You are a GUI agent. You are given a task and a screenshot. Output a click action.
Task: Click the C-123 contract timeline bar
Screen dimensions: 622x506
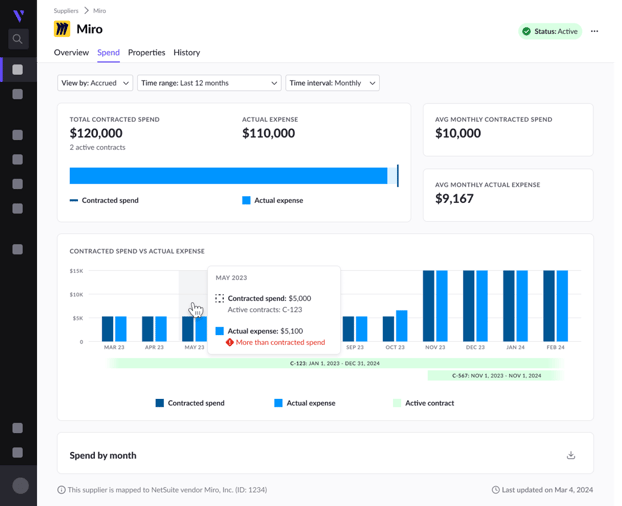(335, 363)
